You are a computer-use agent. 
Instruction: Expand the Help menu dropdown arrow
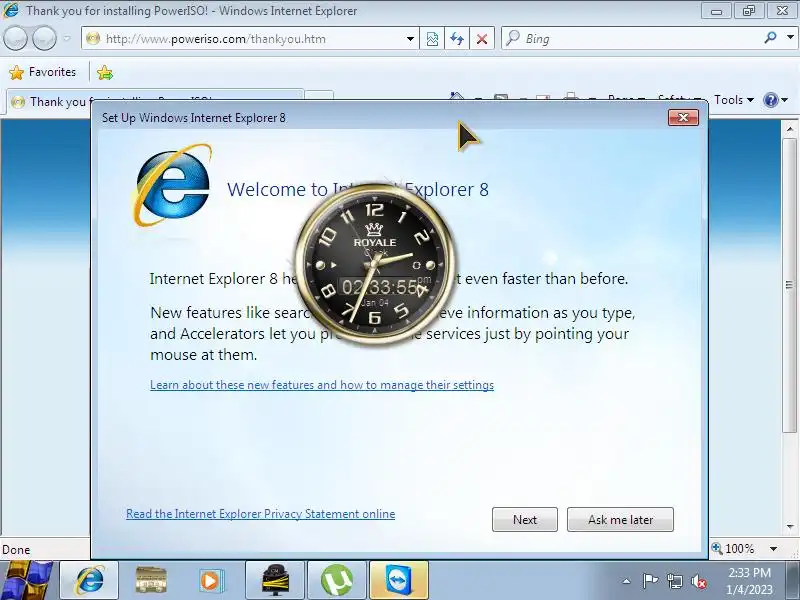785,100
